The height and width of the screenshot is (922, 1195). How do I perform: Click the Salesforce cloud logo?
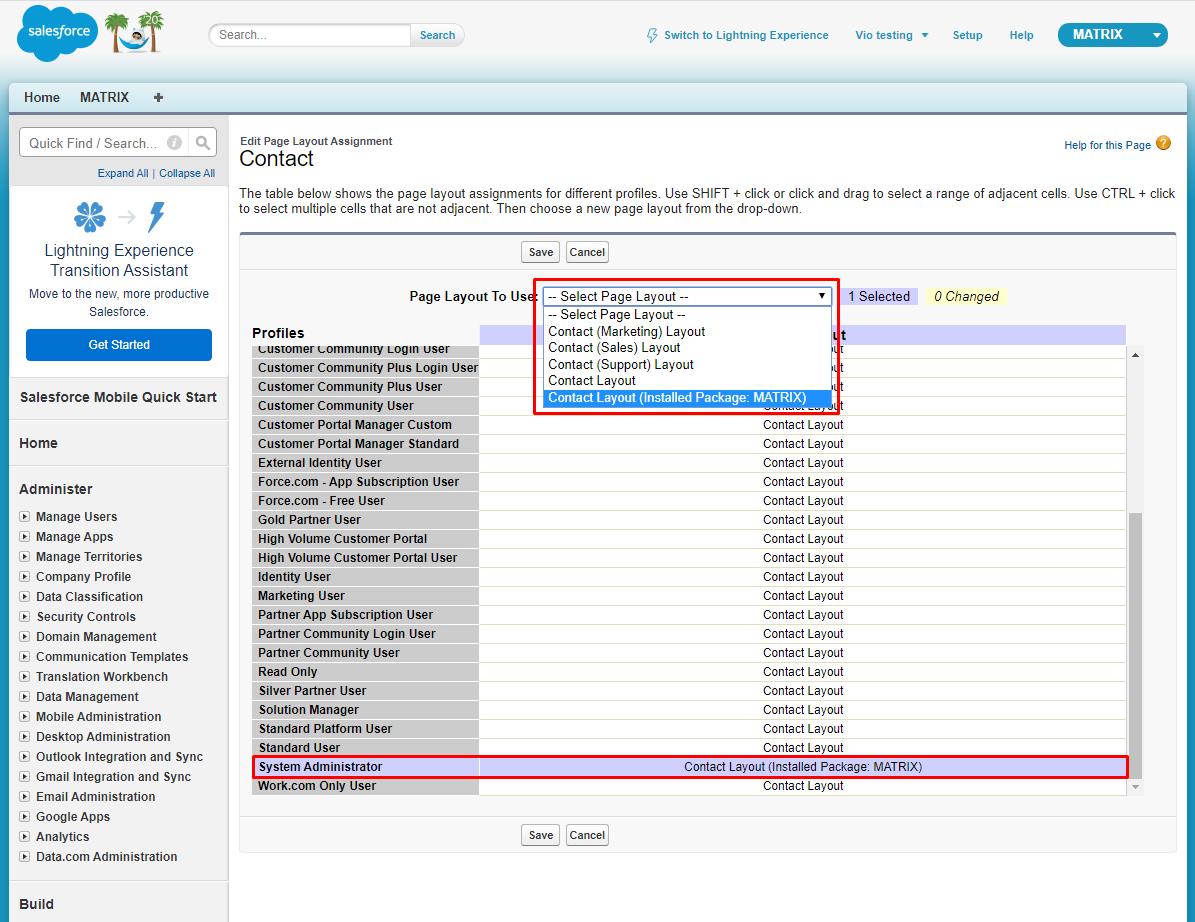pyautogui.click(x=57, y=33)
